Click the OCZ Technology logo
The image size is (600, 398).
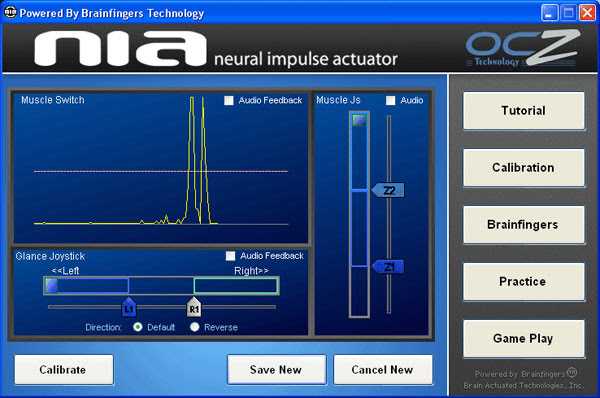[523, 48]
